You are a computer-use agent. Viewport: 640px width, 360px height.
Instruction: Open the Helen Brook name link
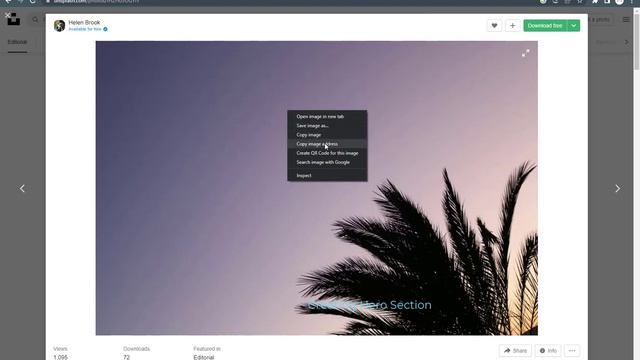coord(84,22)
